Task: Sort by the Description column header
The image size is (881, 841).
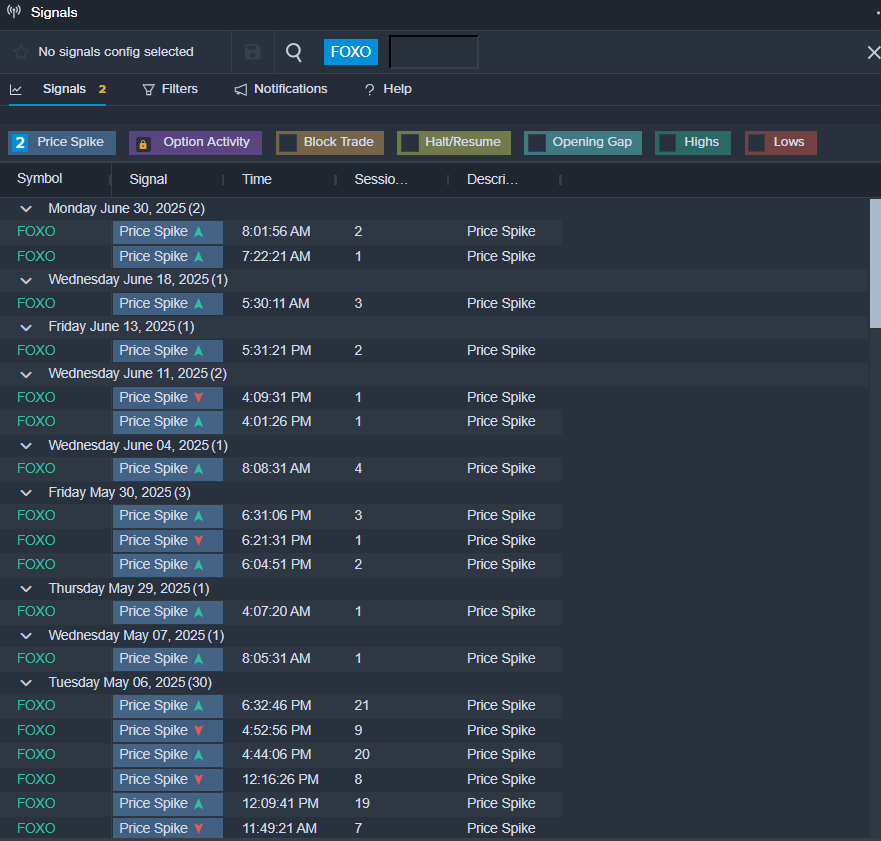Action: pyautogui.click(x=492, y=179)
